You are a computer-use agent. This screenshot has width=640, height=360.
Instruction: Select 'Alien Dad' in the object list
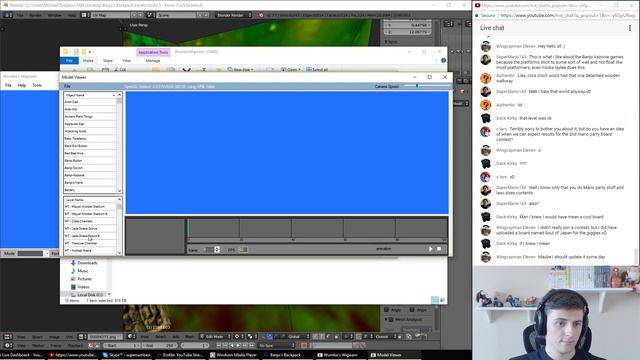point(90,102)
